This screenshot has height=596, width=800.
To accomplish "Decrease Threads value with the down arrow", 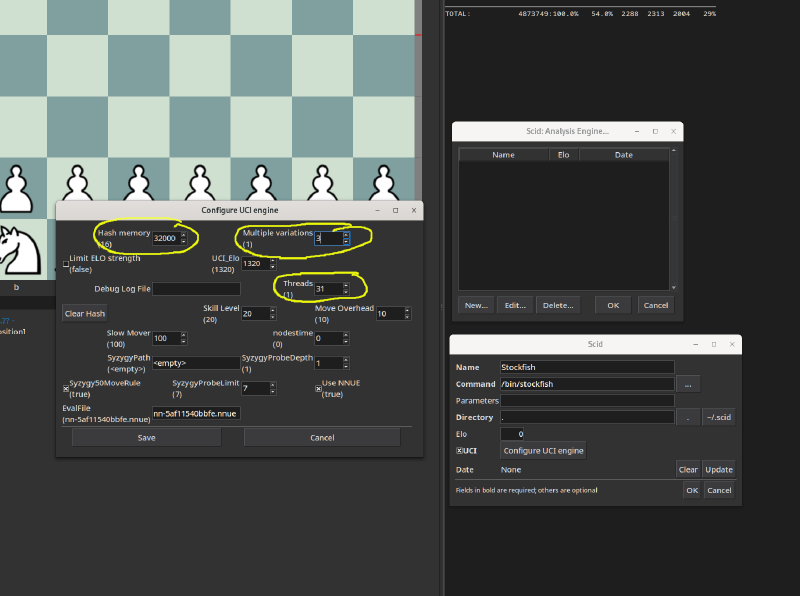I will pyautogui.click(x=346, y=291).
